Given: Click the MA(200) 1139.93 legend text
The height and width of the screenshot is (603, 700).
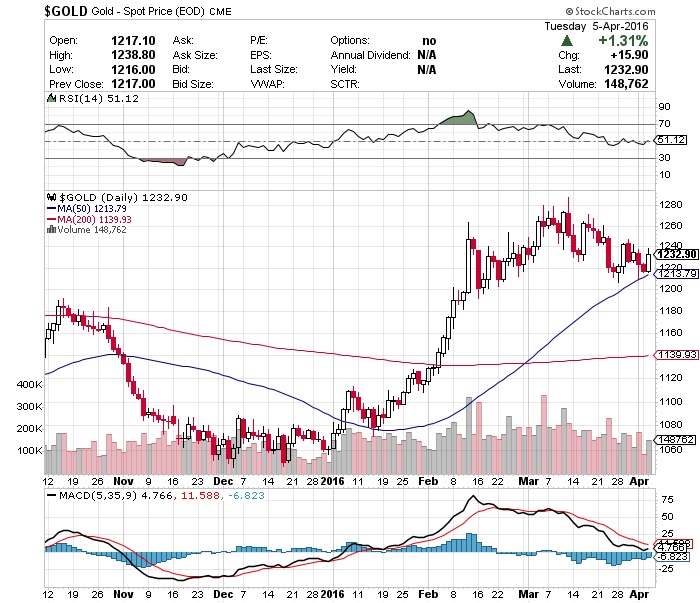Looking at the screenshot, I should [94, 219].
